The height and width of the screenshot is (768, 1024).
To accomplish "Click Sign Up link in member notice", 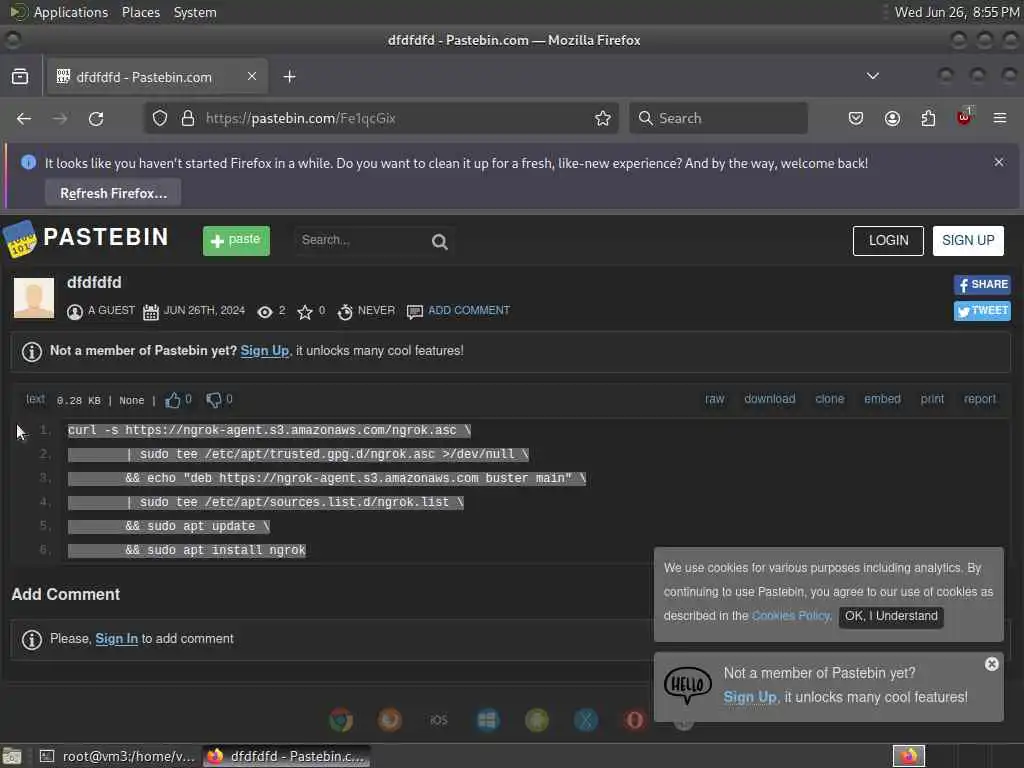I will (x=264, y=351).
